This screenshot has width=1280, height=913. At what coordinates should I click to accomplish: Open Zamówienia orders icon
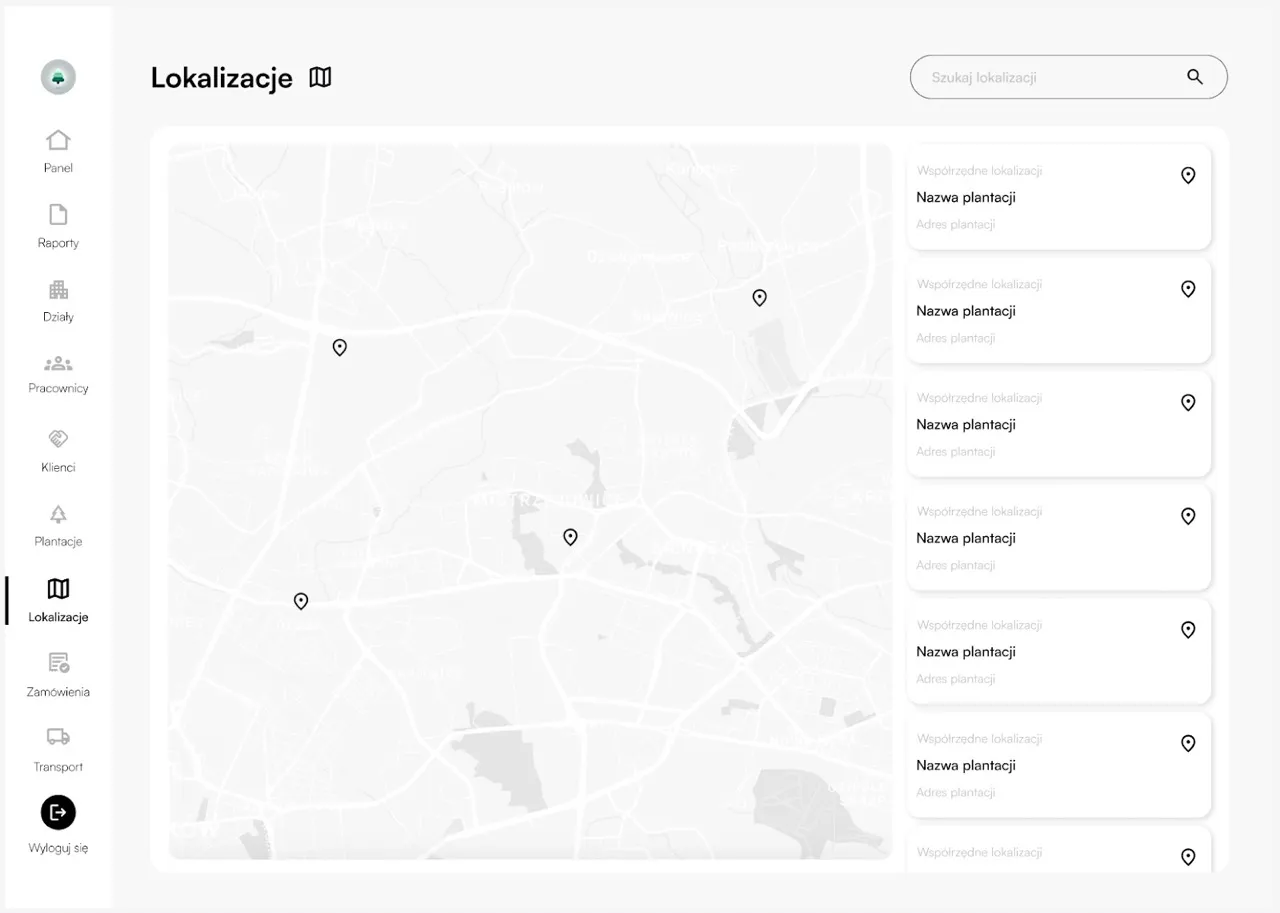pyautogui.click(x=58, y=663)
